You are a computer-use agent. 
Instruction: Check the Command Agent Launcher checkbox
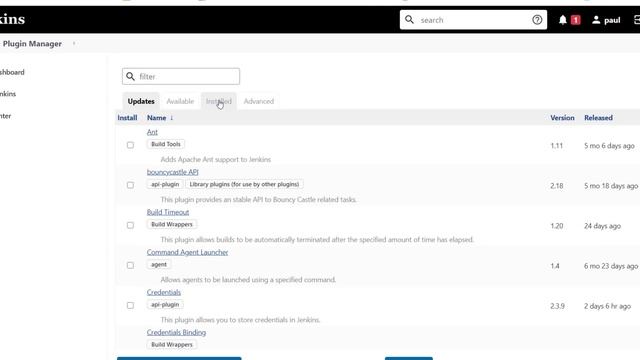[130, 265]
